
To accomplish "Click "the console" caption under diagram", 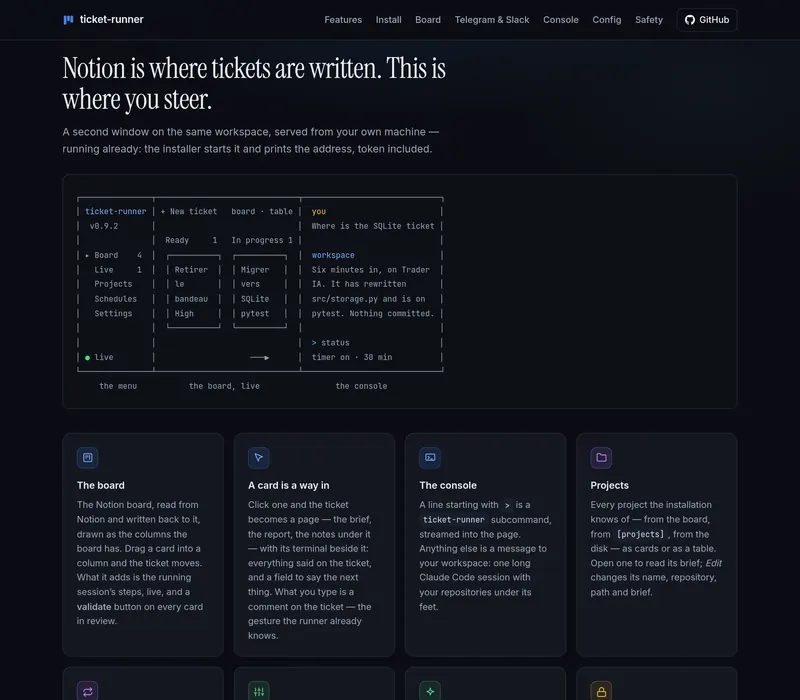I will [361, 386].
